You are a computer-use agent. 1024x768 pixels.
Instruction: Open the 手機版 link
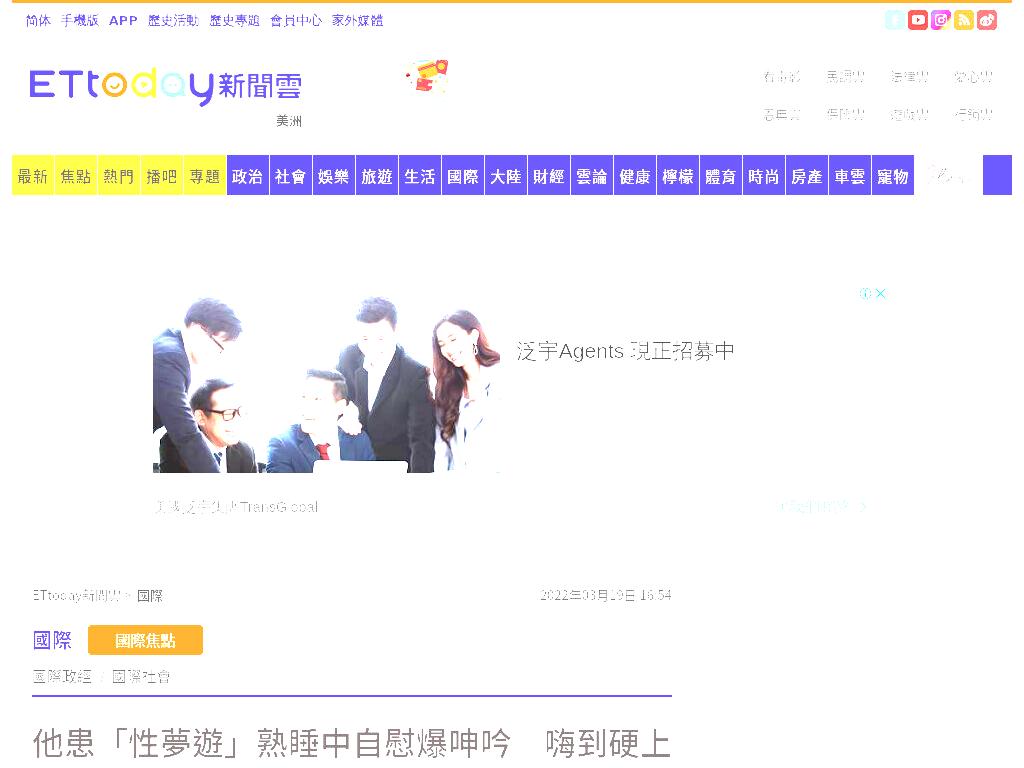[80, 21]
